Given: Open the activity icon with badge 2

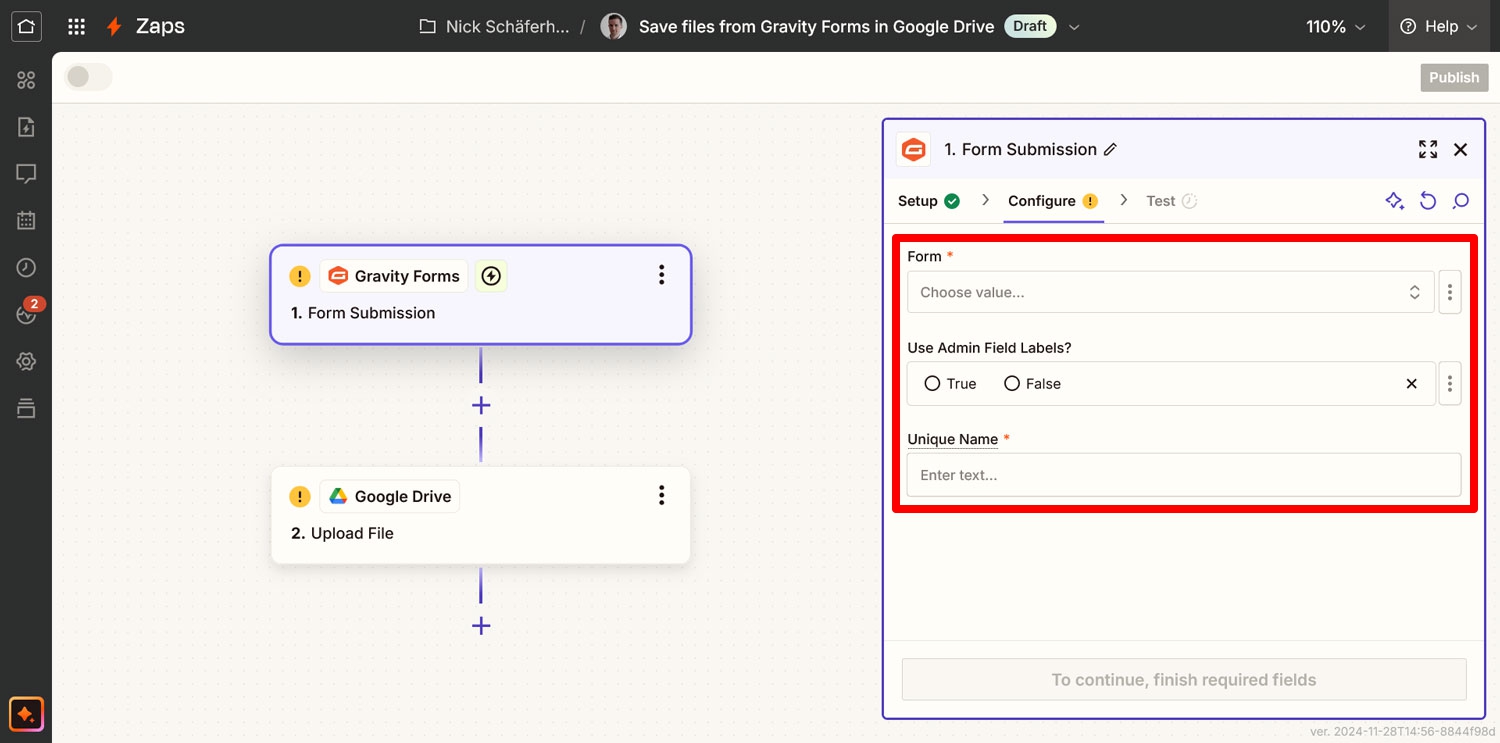Looking at the screenshot, I should (x=26, y=313).
